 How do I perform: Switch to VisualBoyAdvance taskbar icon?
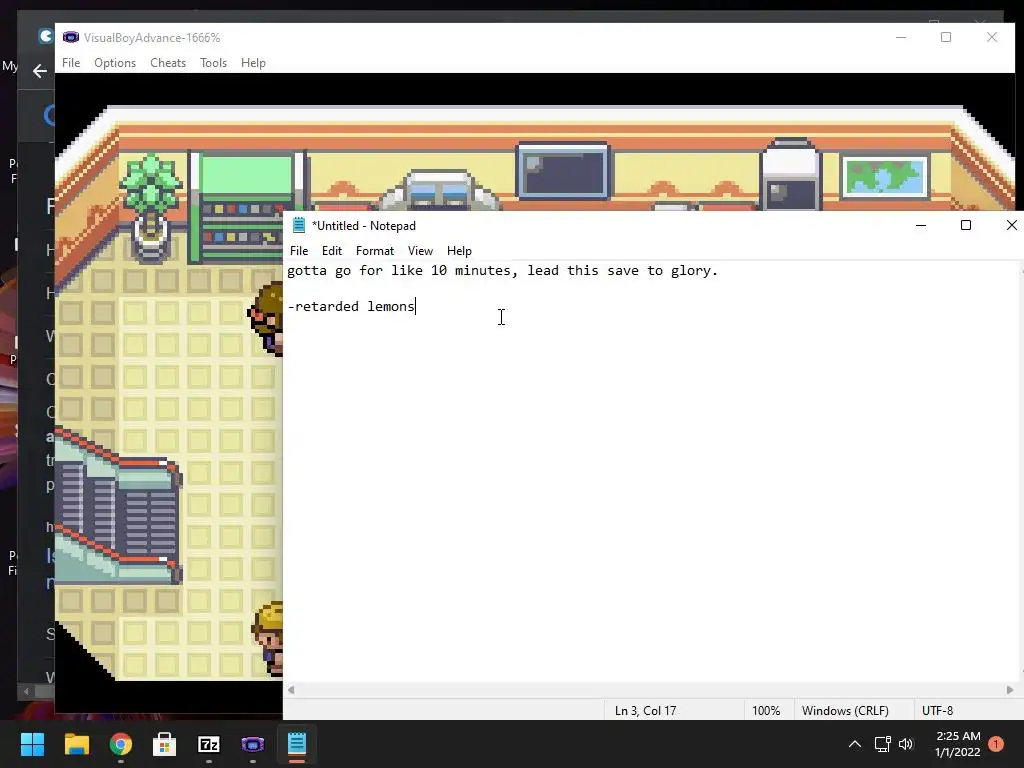[x=253, y=744]
